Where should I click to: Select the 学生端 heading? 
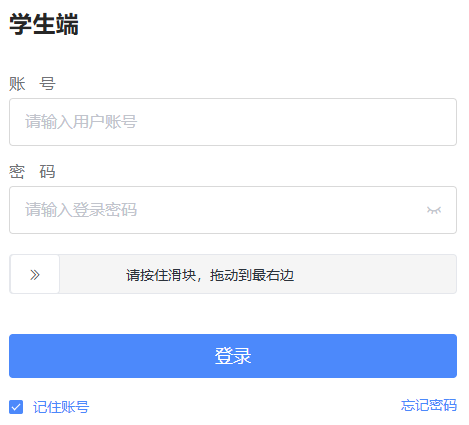44,24
